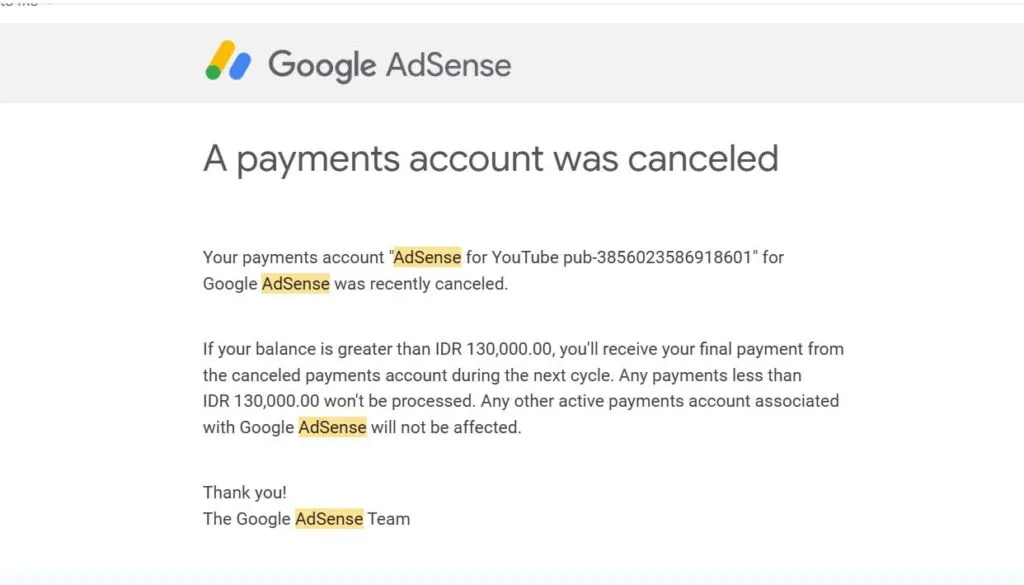1024x585 pixels.
Task: Click highlighted 'AdSense' before 'will not be affected'
Action: (x=332, y=427)
